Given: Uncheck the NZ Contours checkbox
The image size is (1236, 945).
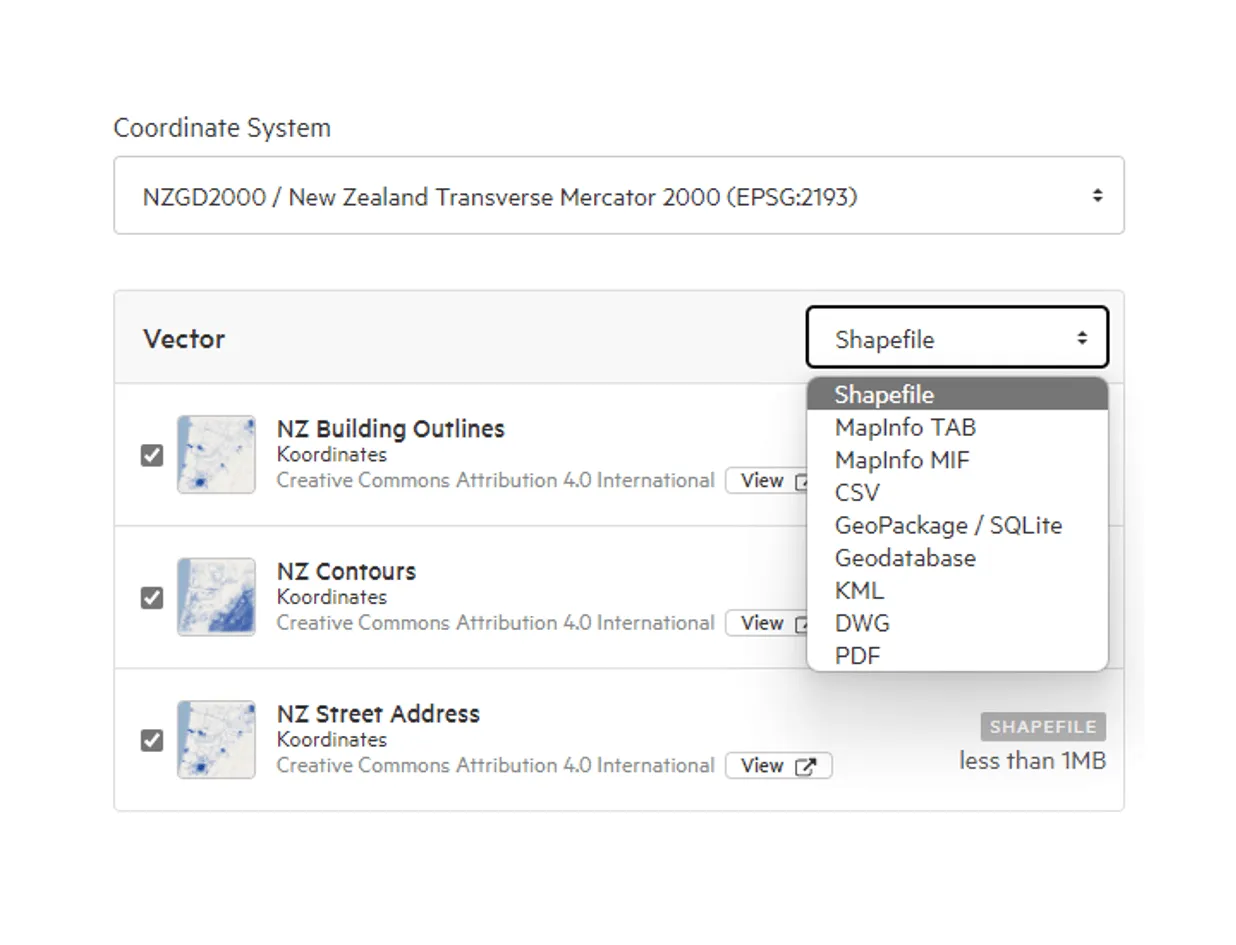Looking at the screenshot, I should tap(152, 598).
